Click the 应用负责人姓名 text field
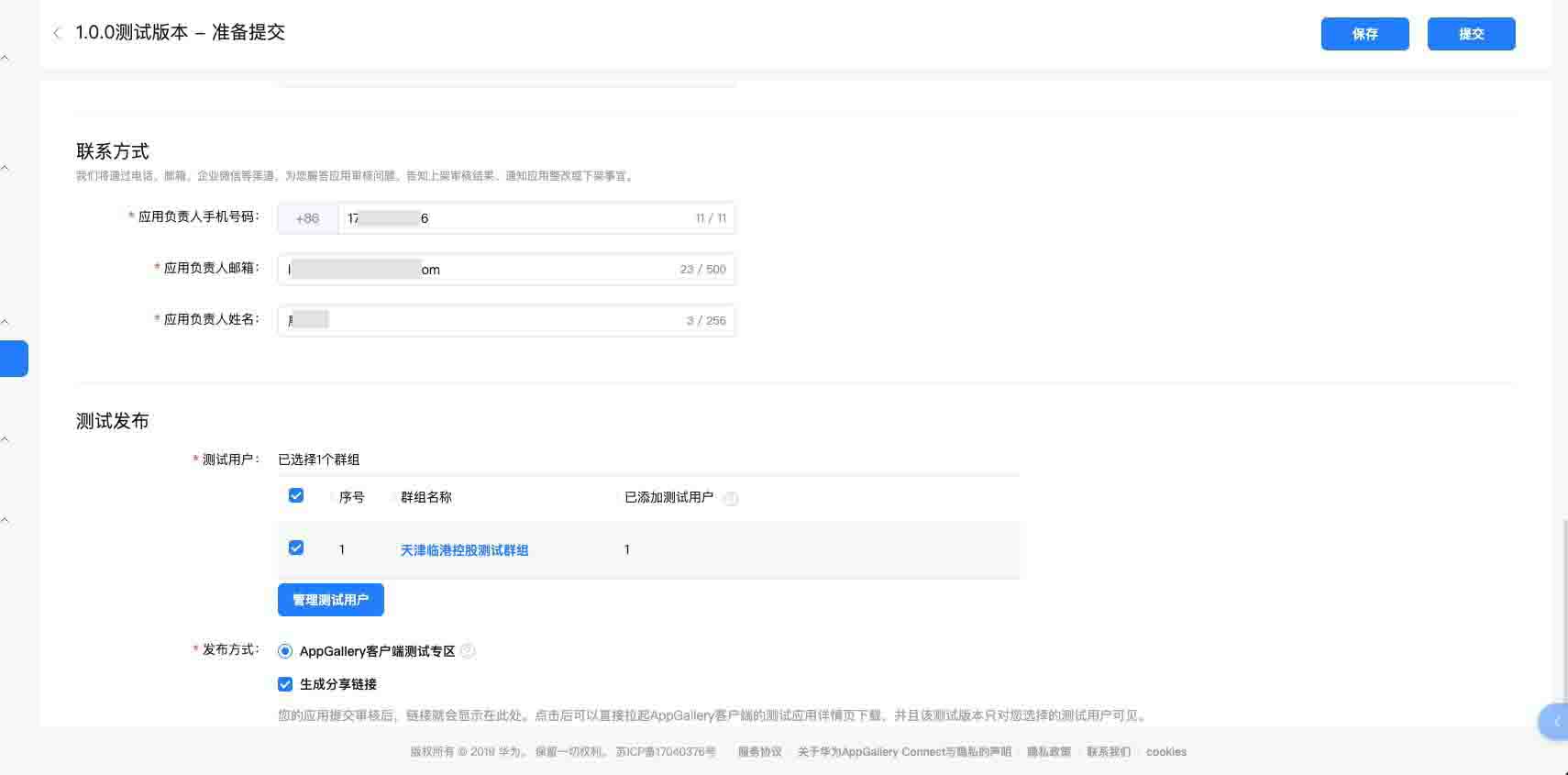Viewport: 1568px width, 775px height. pyautogui.click(x=504, y=321)
